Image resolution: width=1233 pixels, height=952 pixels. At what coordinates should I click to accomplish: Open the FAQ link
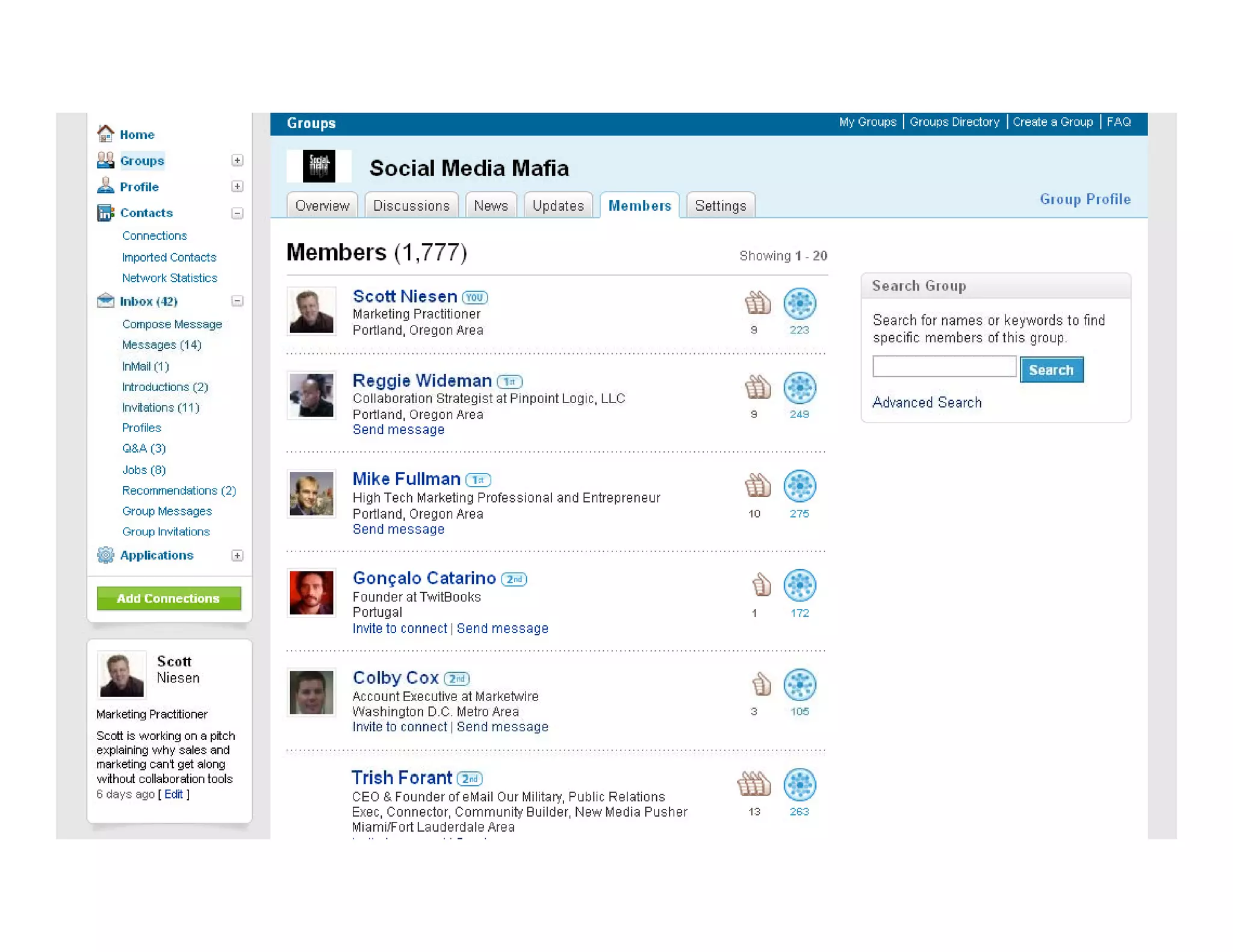tap(1119, 122)
